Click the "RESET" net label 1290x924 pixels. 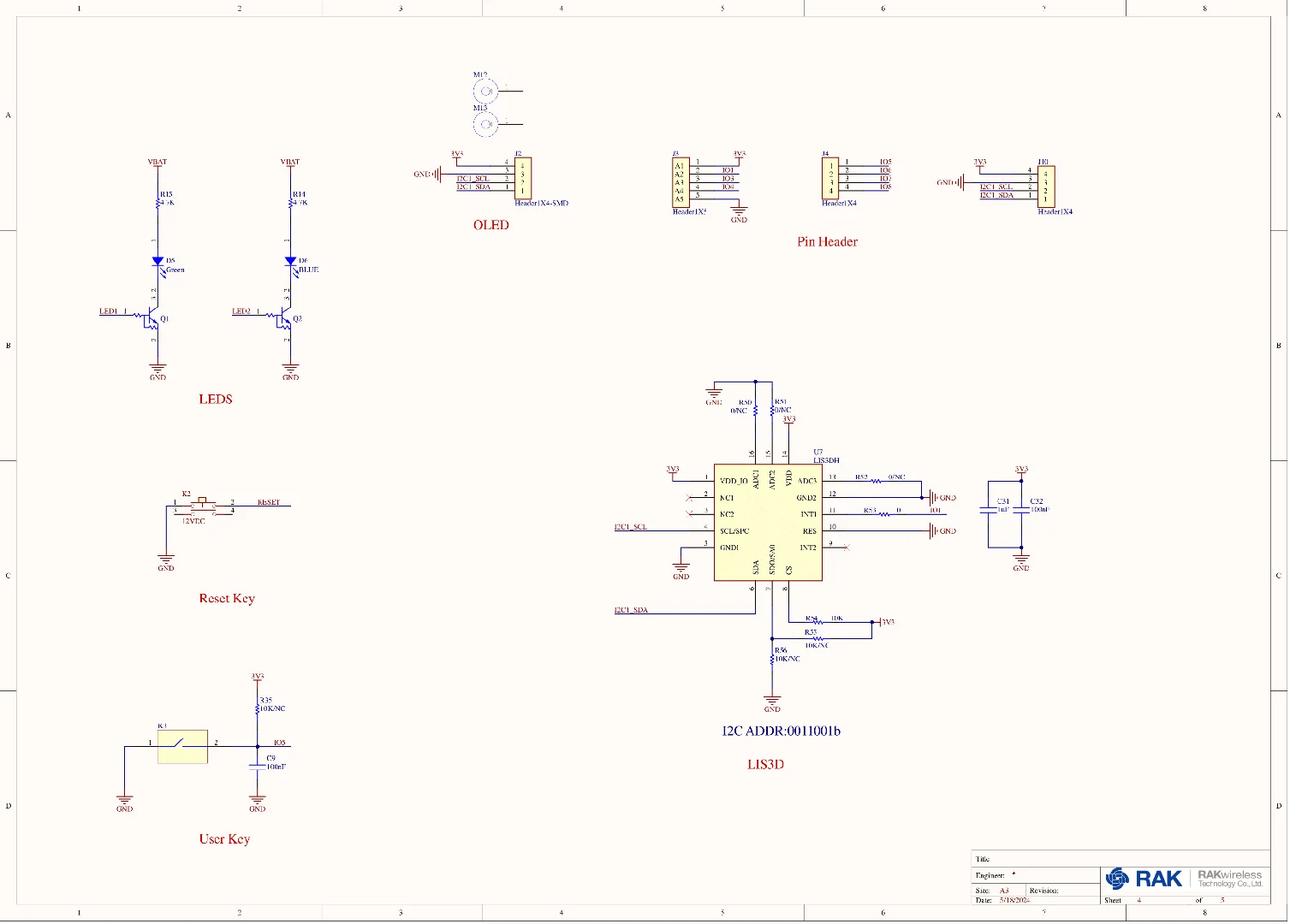coord(269,502)
